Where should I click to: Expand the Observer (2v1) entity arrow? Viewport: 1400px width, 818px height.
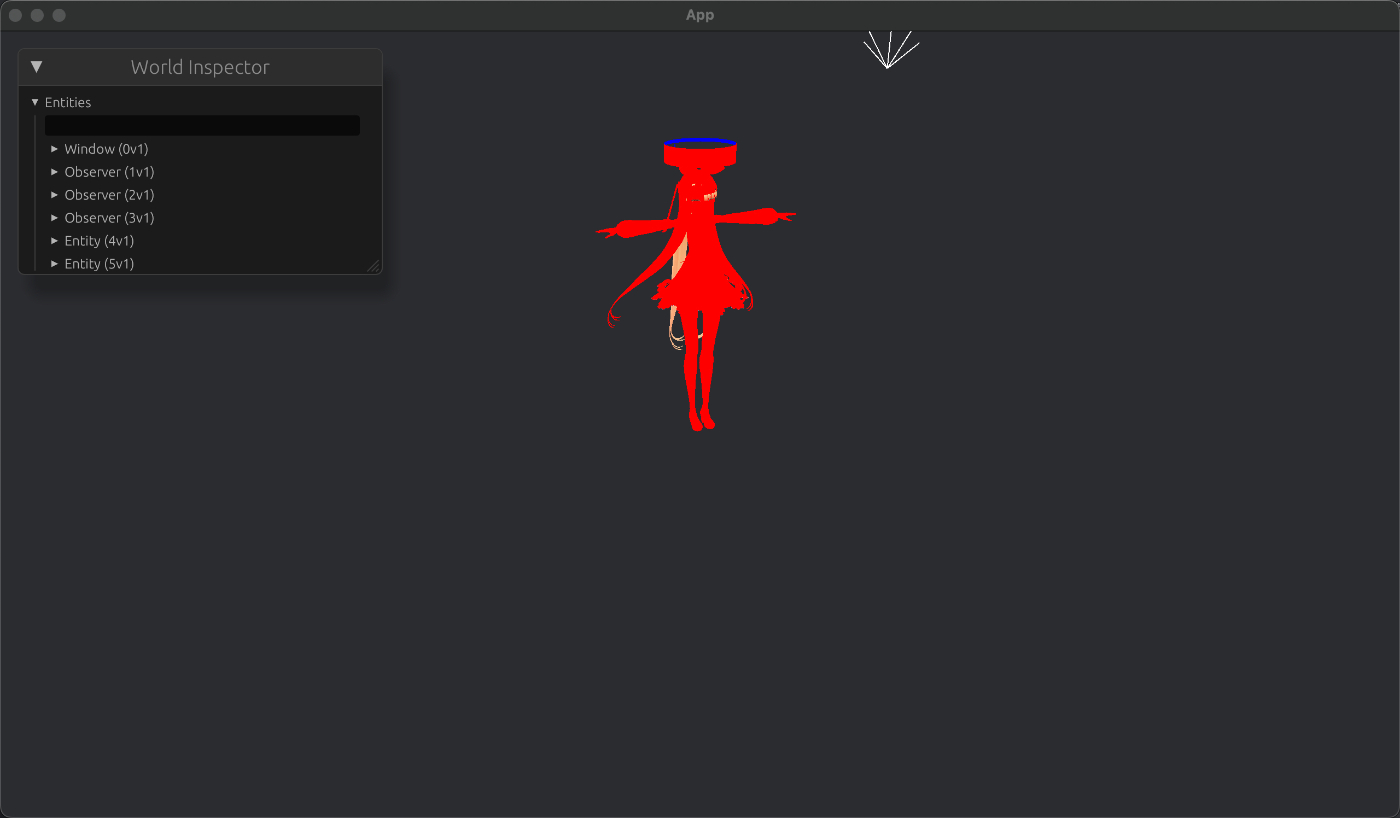point(55,195)
